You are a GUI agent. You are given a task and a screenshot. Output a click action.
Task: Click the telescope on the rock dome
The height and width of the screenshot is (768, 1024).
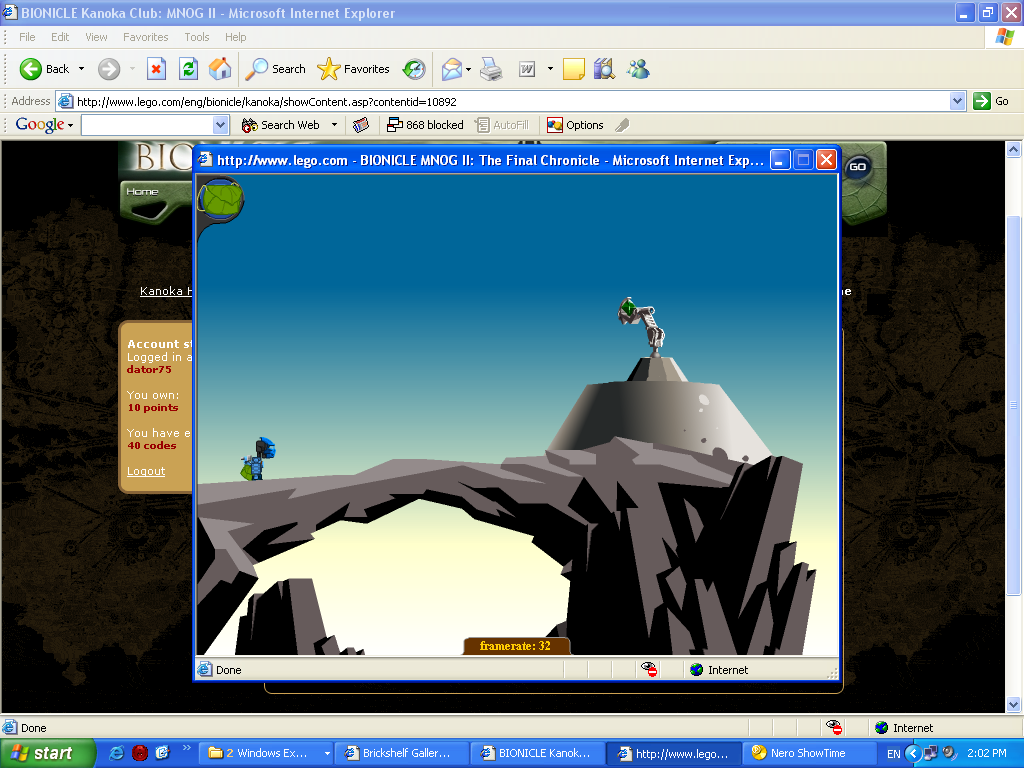[641, 327]
